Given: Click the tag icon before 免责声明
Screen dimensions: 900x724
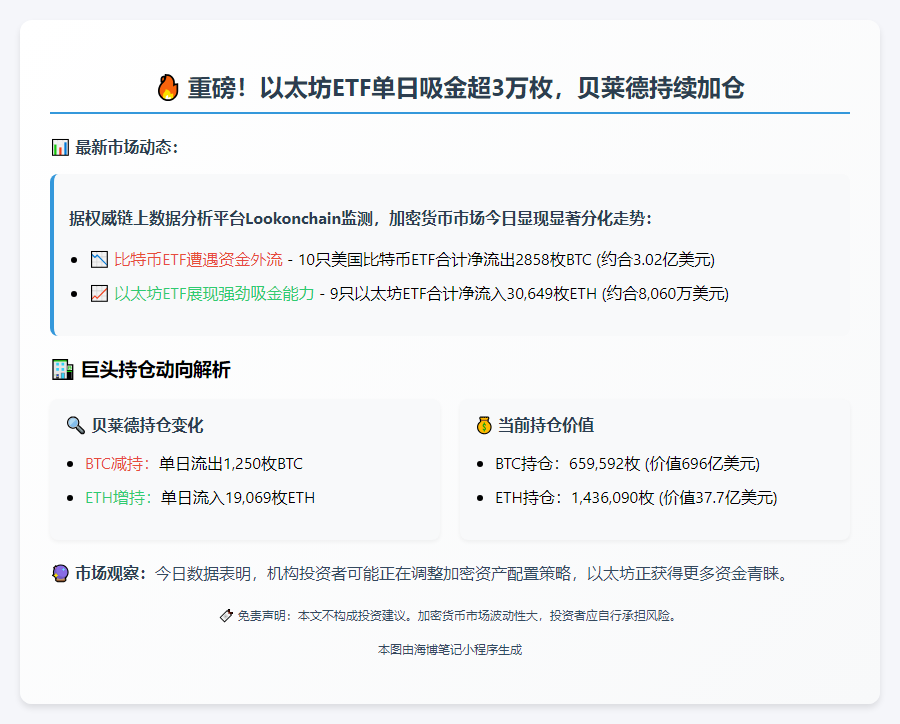Looking at the screenshot, I should click(226, 616).
